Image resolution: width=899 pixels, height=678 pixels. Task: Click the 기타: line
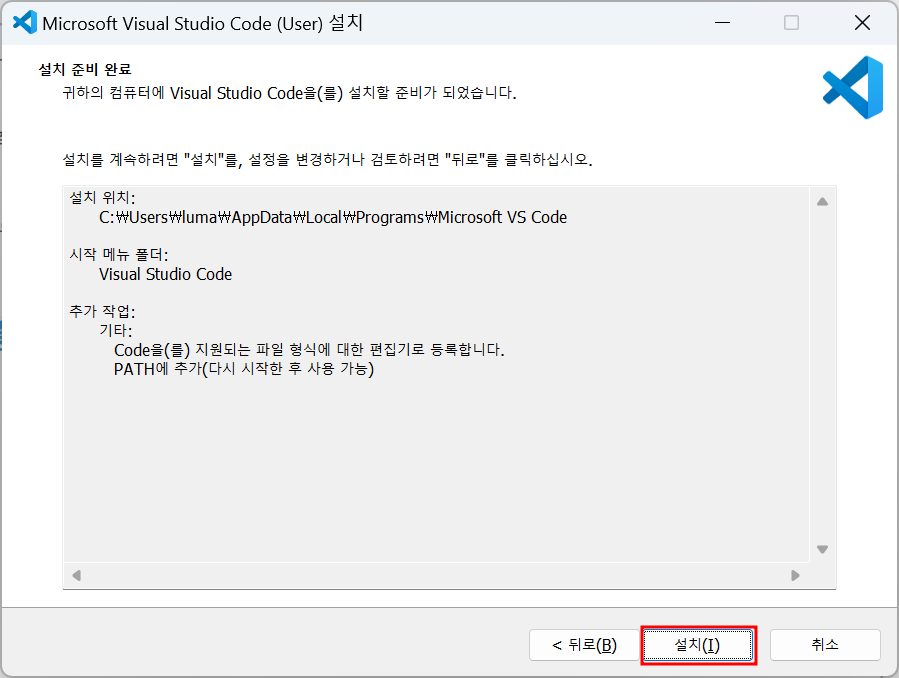[x=116, y=331]
